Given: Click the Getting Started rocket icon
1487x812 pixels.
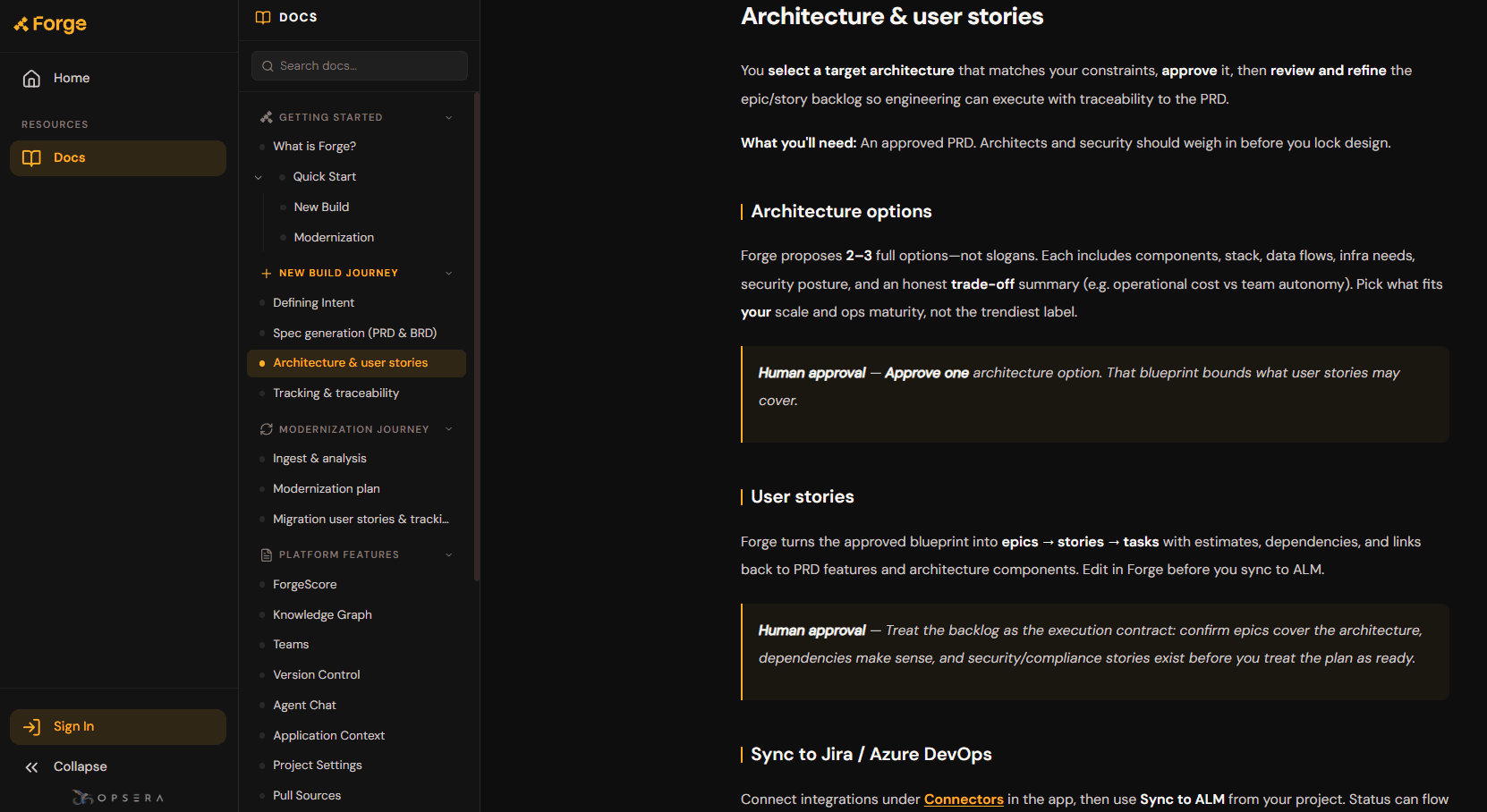Looking at the screenshot, I should pos(266,117).
